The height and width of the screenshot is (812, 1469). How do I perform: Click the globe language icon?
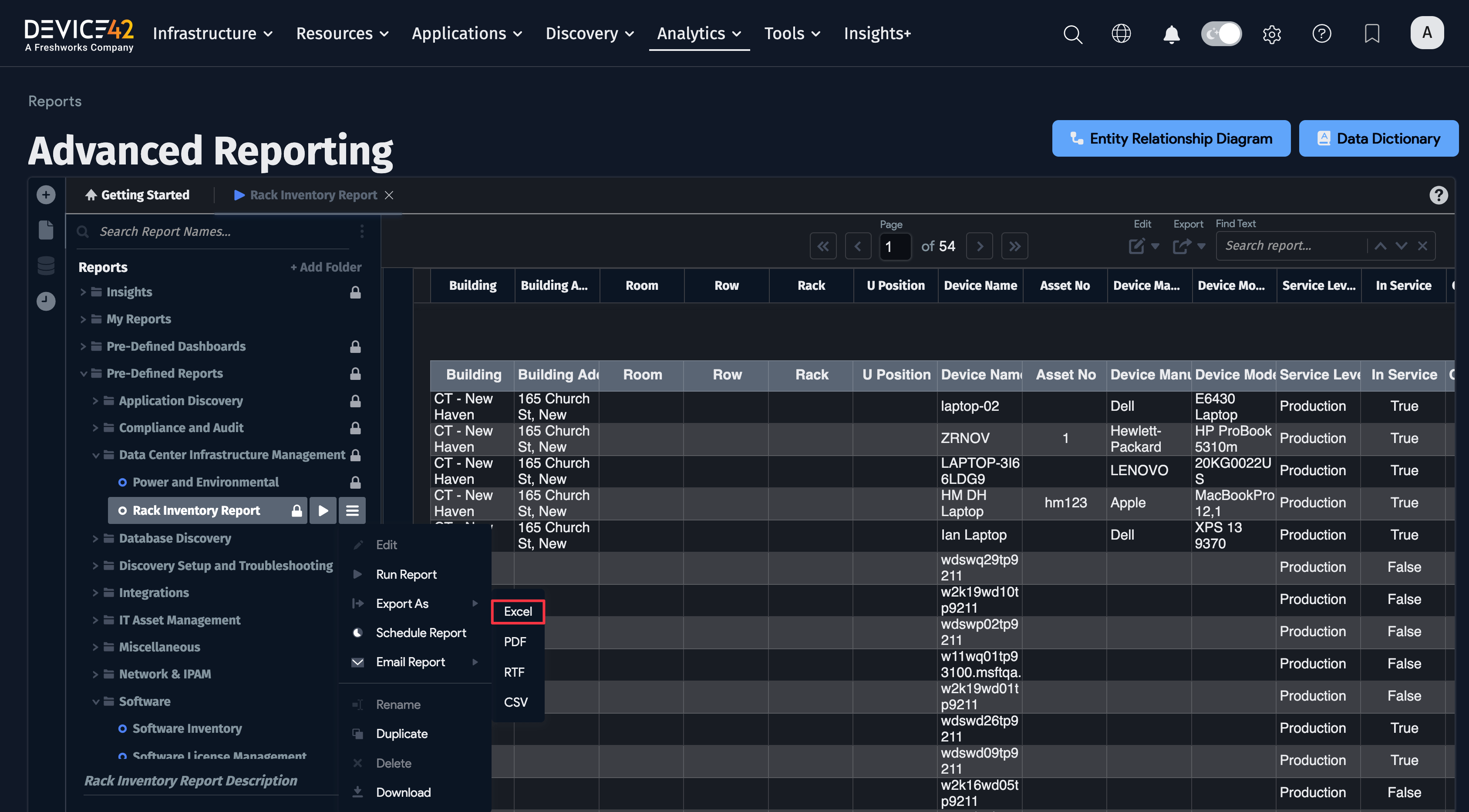[1121, 34]
